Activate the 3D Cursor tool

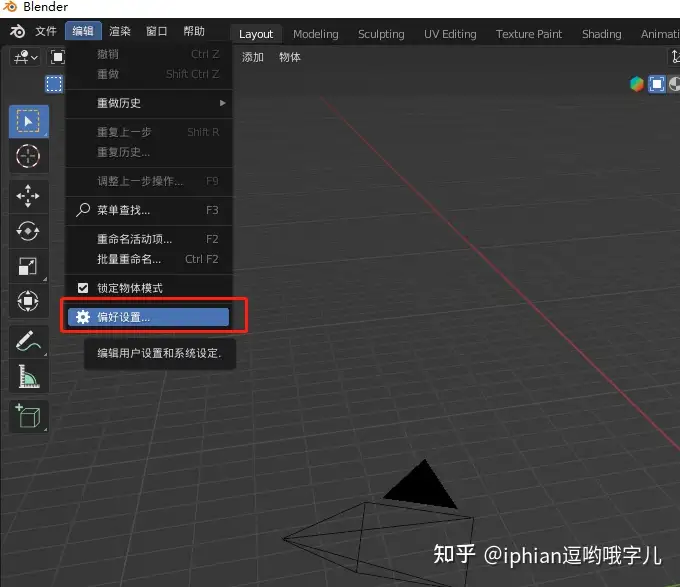pyautogui.click(x=29, y=156)
